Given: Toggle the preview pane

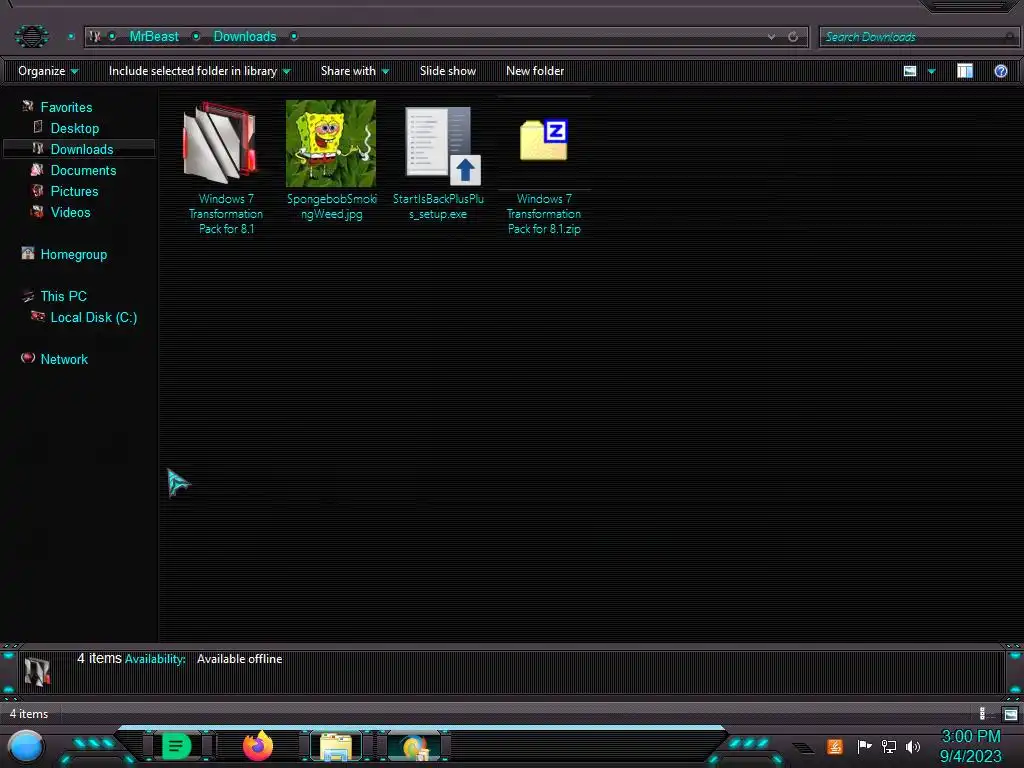Looking at the screenshot, I should coord(965,71).
